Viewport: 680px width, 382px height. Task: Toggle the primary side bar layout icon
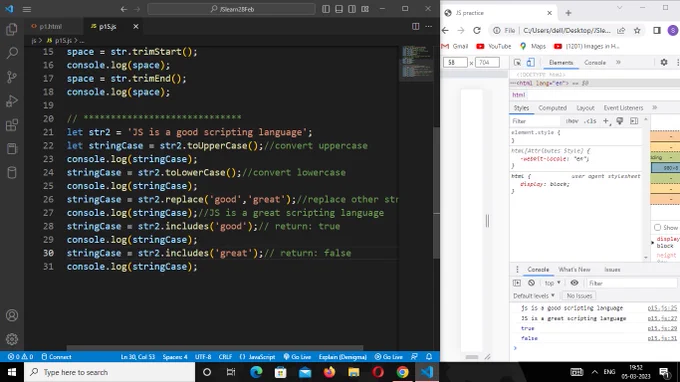click(x=326, y=9)
